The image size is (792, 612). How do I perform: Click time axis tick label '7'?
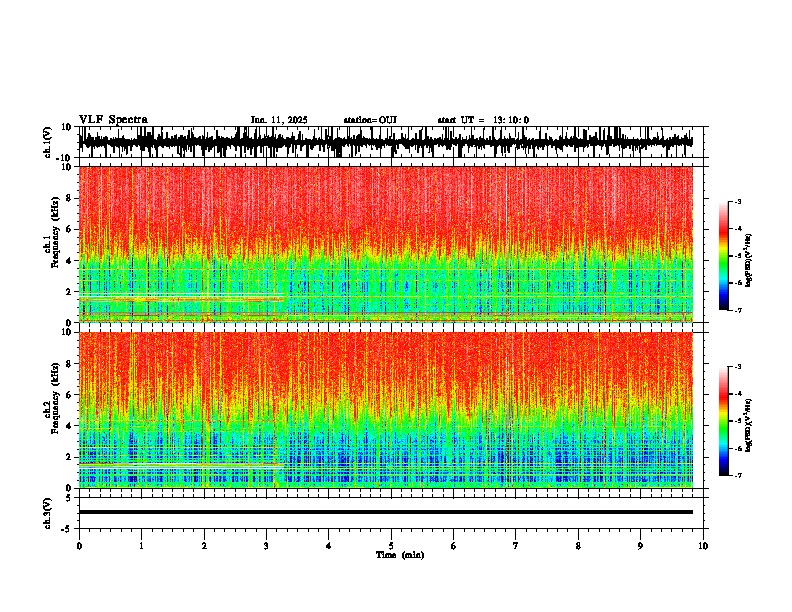click(516, 546)
